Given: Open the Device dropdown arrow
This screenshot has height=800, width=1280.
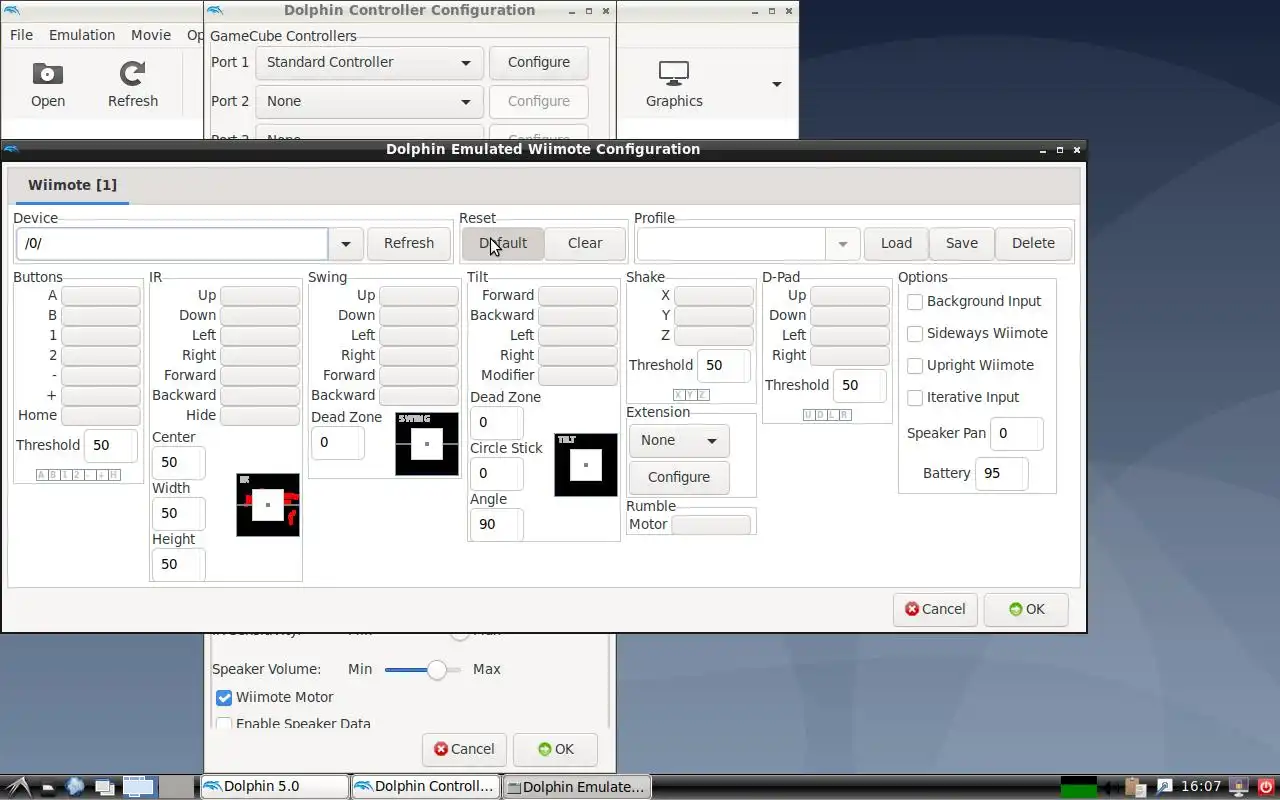Looking at the screenshot, I should click(346, 243).
